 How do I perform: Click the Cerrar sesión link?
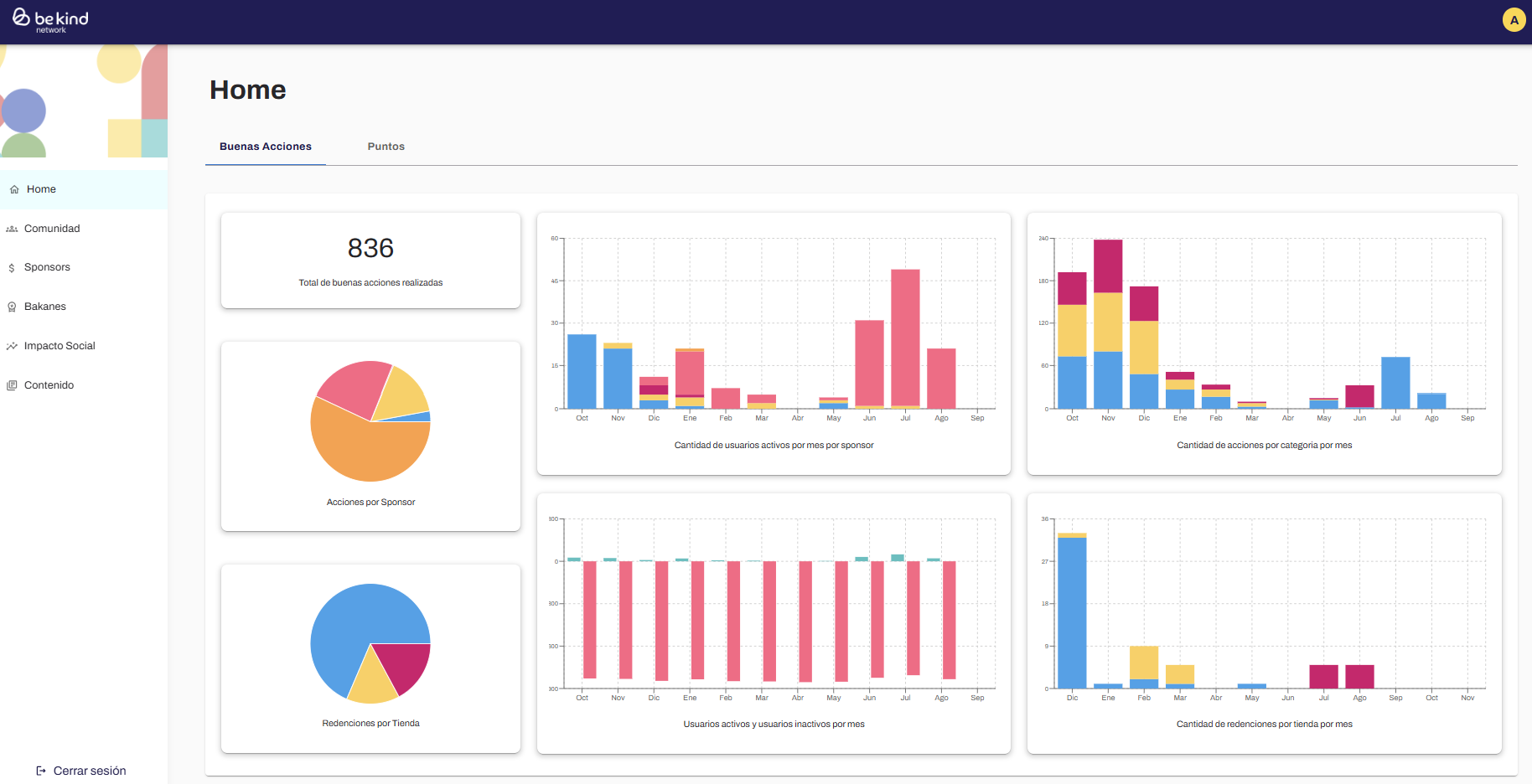[90, 771]
